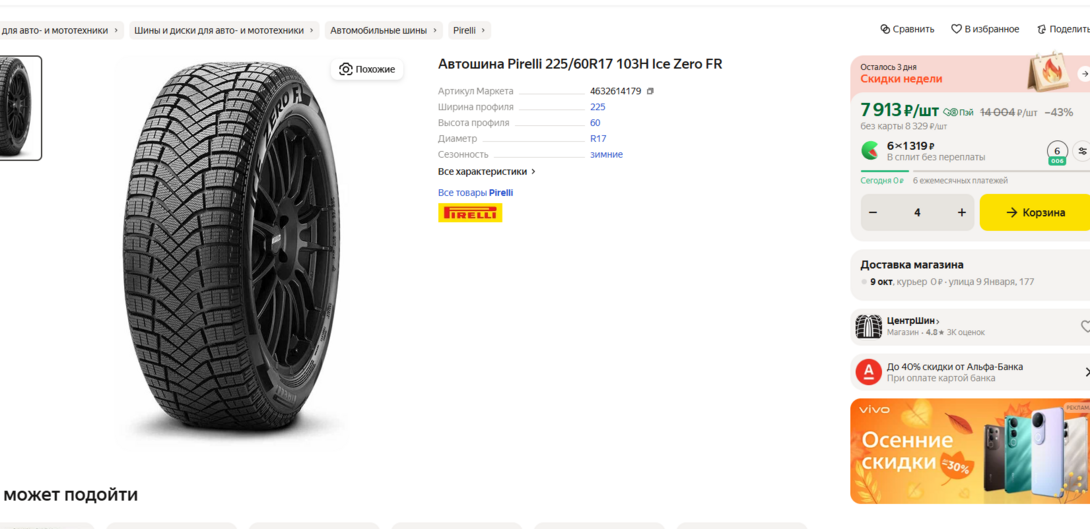Select the 6-month Split term circle

1057,151
